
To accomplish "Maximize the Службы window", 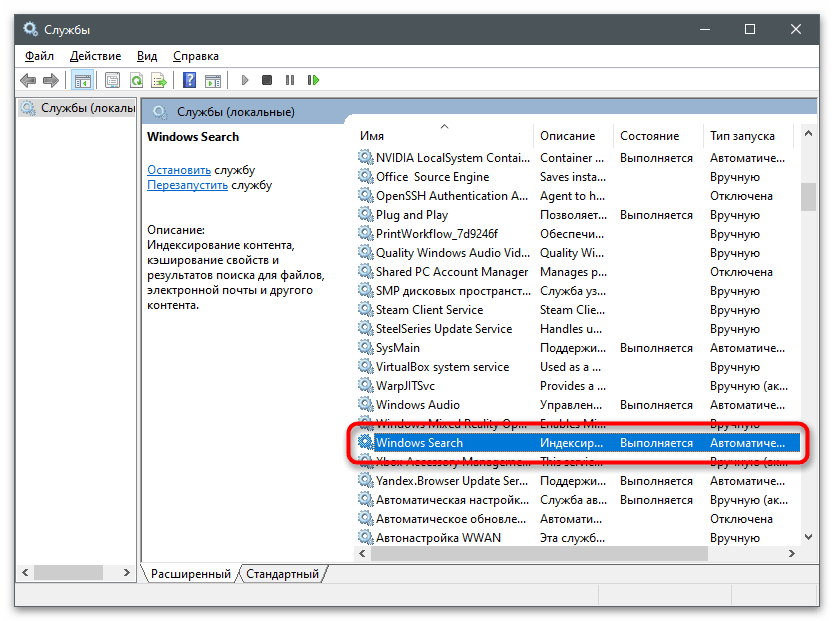I will point(750,29).
